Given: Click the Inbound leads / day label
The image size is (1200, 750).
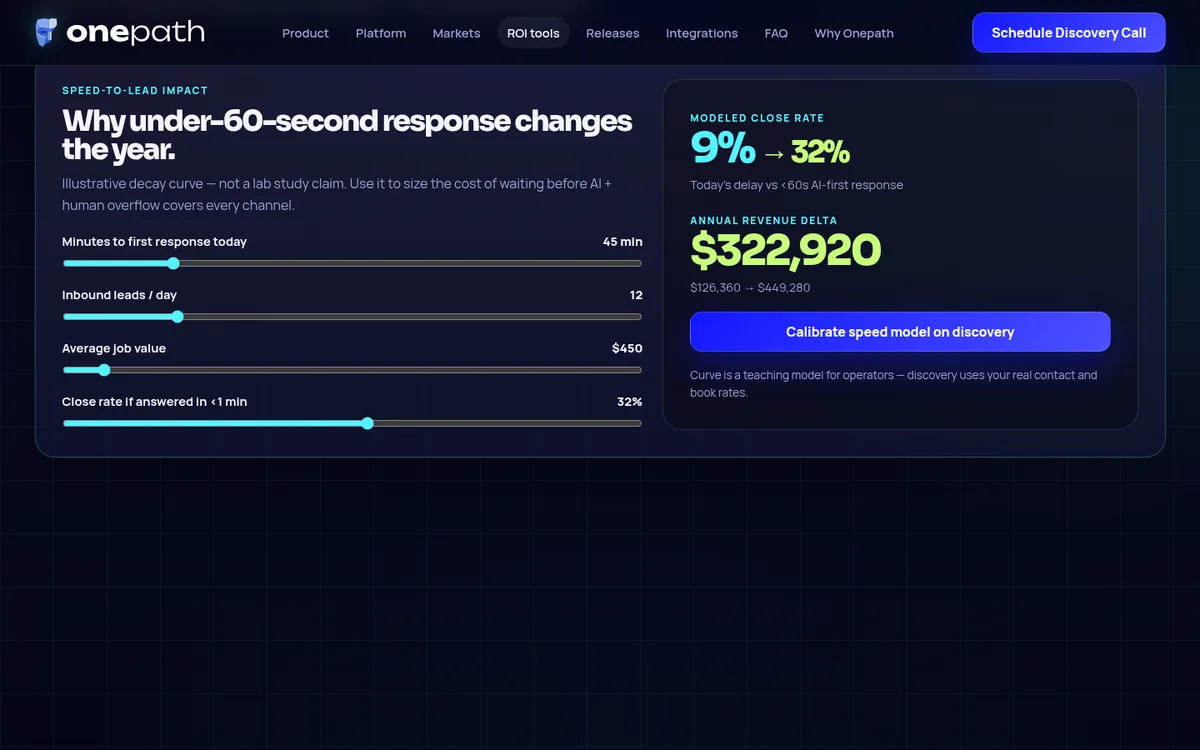Looking at the screenshot, I should pyautogui.click(x=119, y=295).
